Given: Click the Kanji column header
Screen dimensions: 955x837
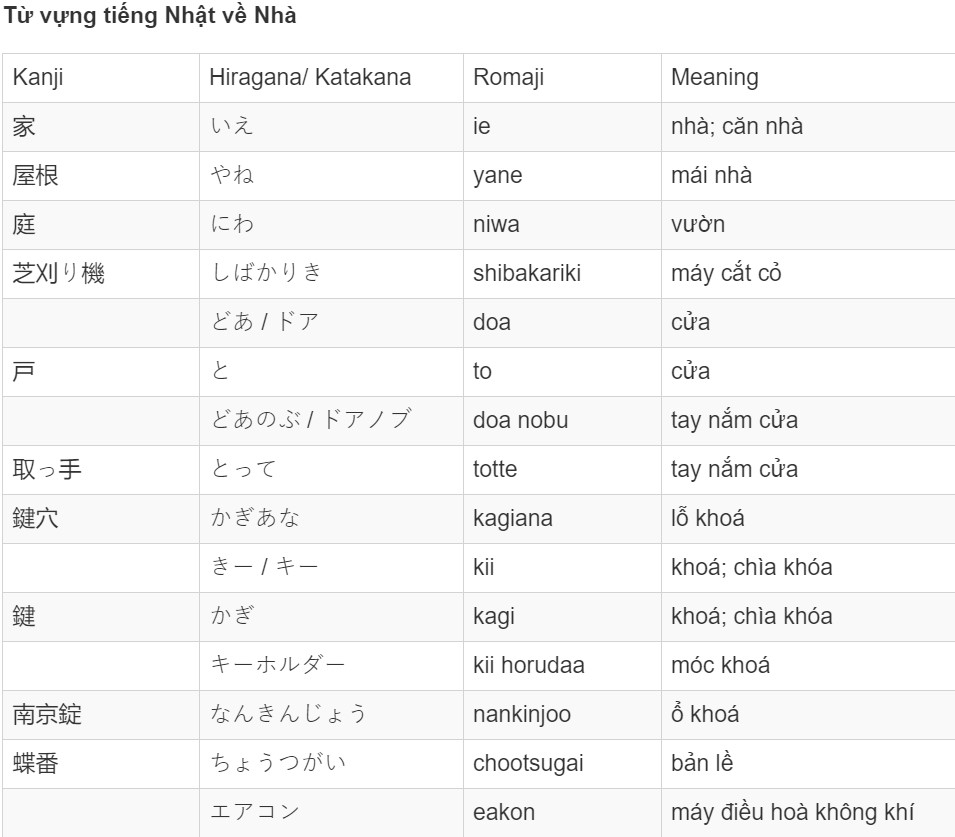Looking at the screenshot, I should 100,77.
